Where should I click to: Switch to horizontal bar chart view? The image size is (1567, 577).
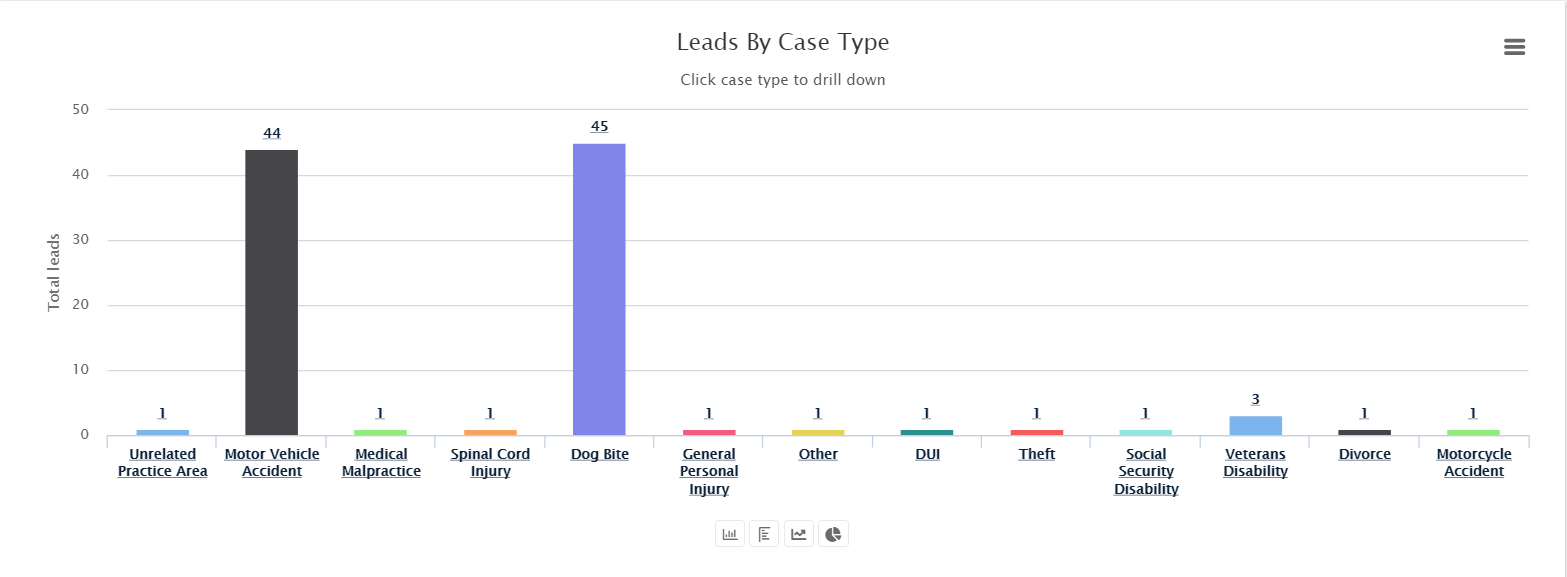tap(764, 534)
